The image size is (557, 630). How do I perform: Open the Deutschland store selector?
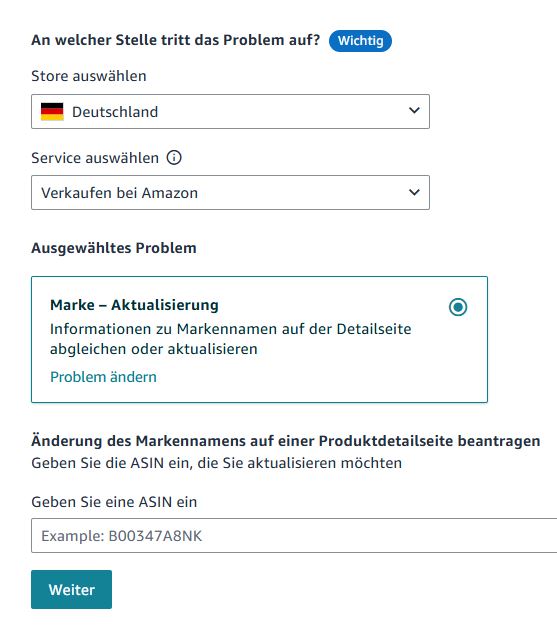(x=230, y=112)
